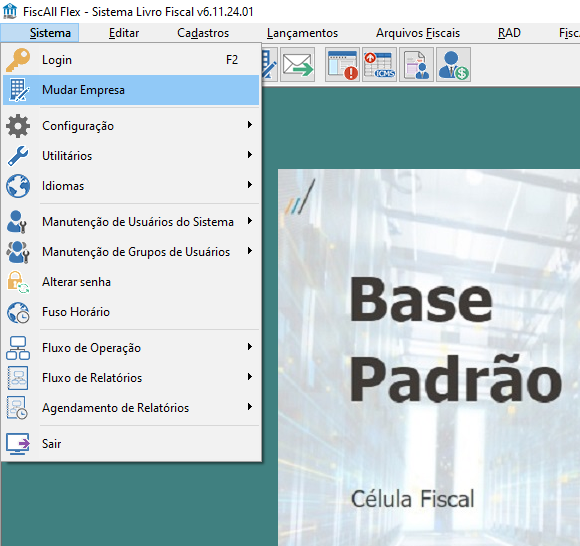This screenshot has width=580, height=546.
Task: Click the Mudar Empresa building icon
Action: tap(18, 90)
